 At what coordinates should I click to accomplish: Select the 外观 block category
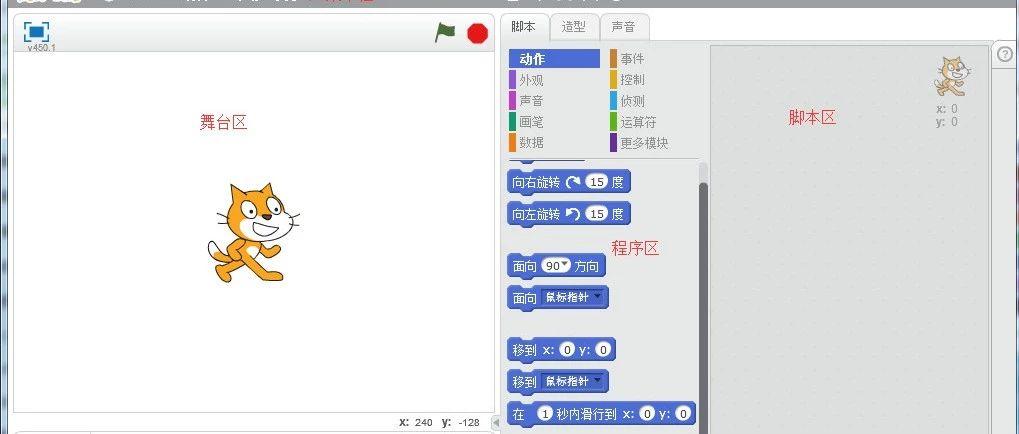click(x=531, y=80)
